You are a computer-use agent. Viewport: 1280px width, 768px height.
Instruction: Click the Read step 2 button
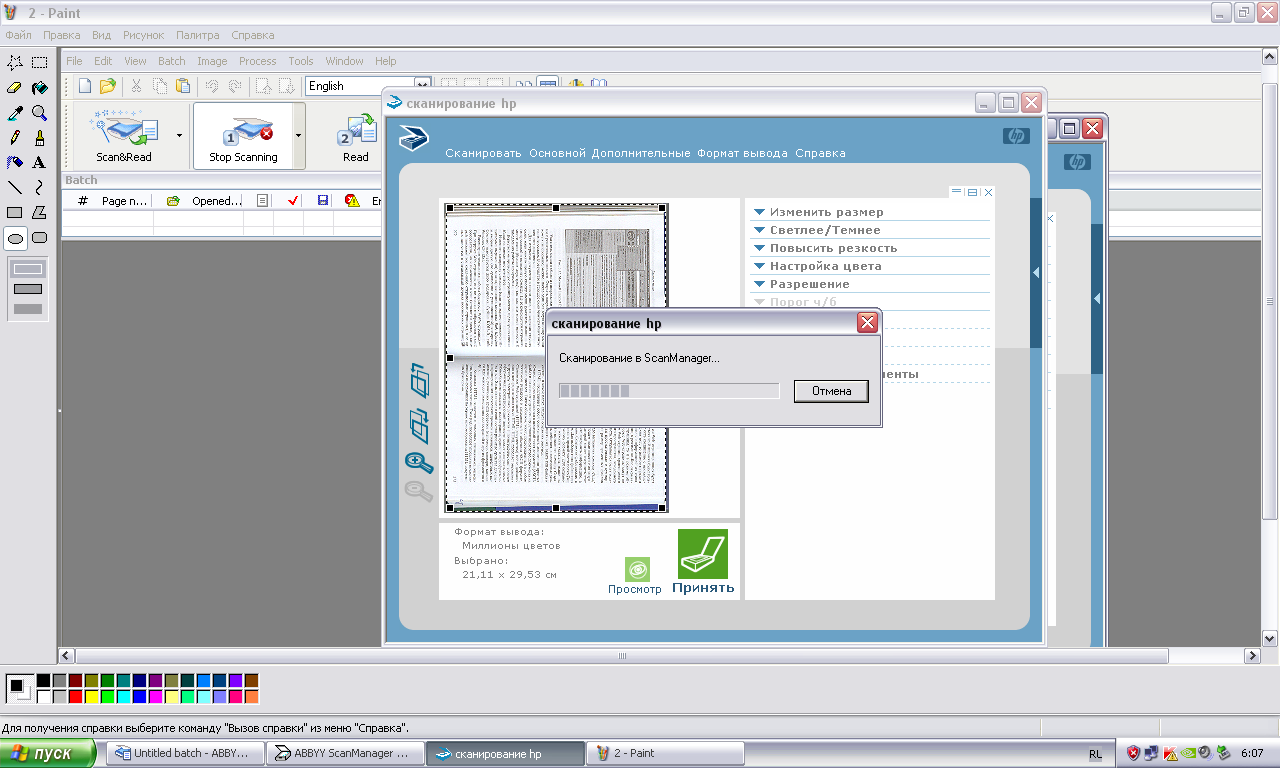click(356, 135)
